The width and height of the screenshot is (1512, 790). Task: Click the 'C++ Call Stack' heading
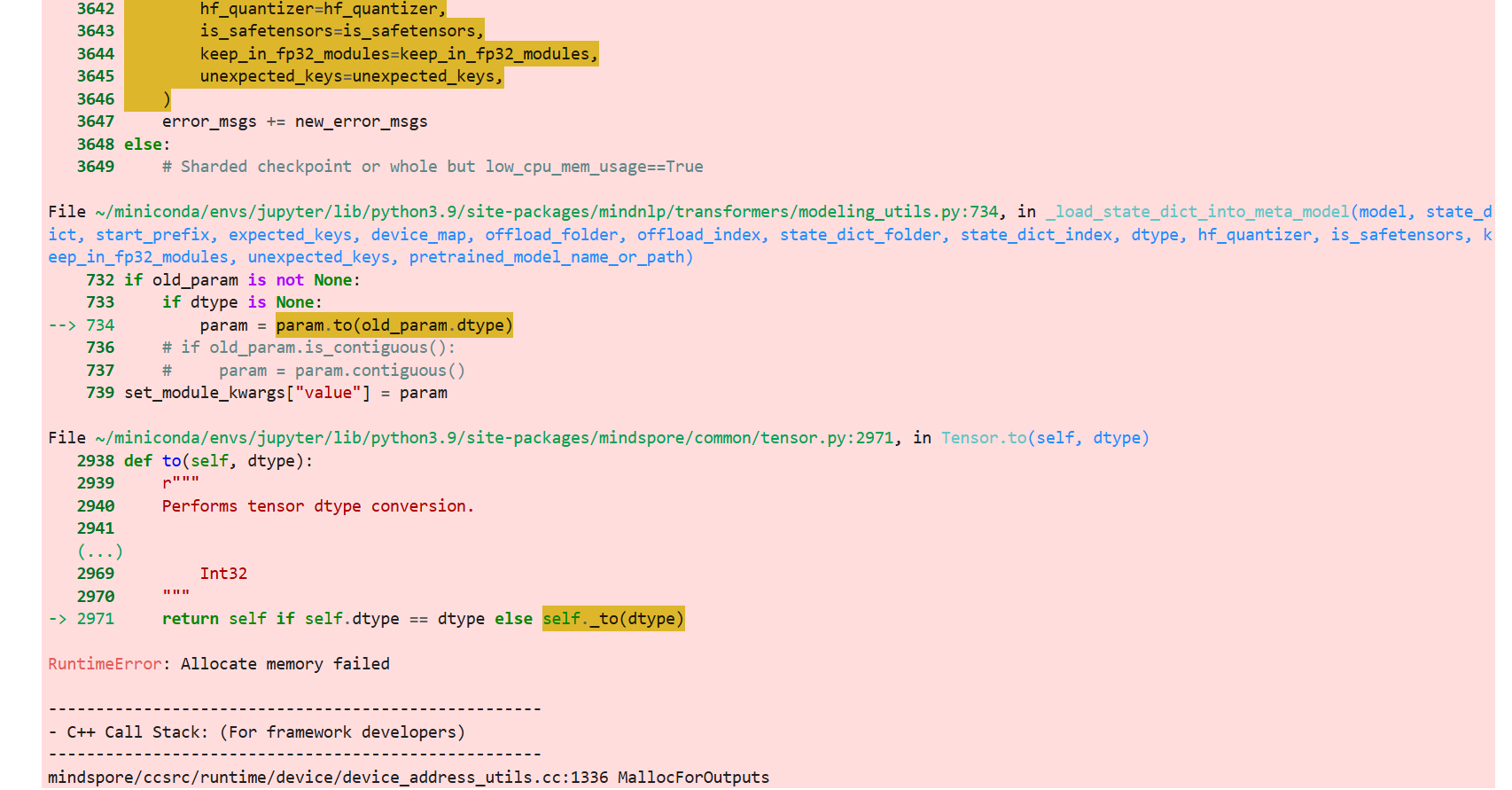click(265, 732)
